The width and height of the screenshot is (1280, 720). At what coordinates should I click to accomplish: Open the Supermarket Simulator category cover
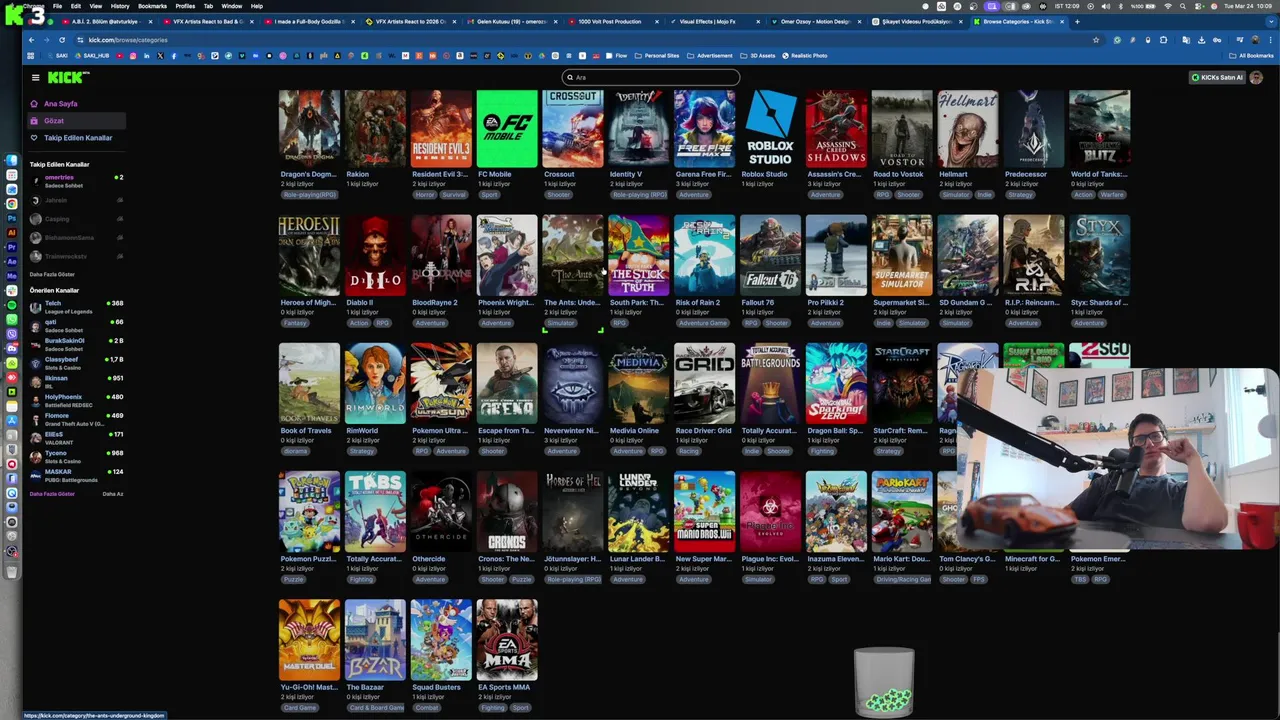tap(902, 256)
